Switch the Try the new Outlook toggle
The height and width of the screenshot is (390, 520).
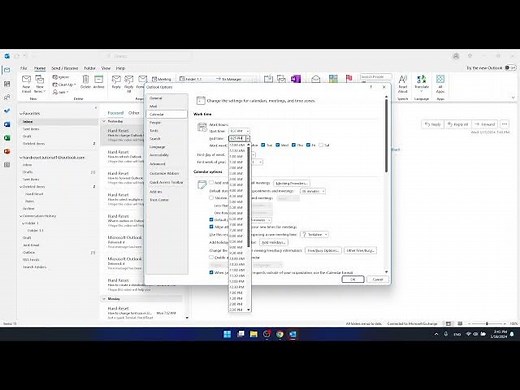pos(510,68)
